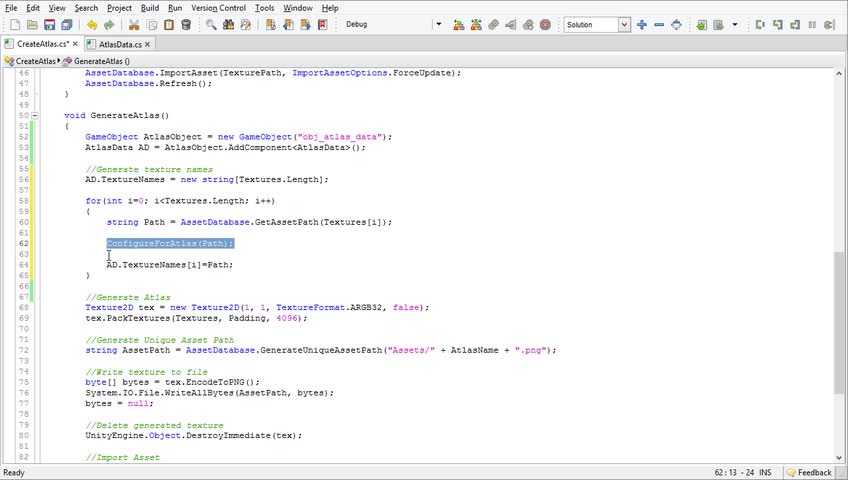Open Find with the magnifying glass icon

(211, 25)
